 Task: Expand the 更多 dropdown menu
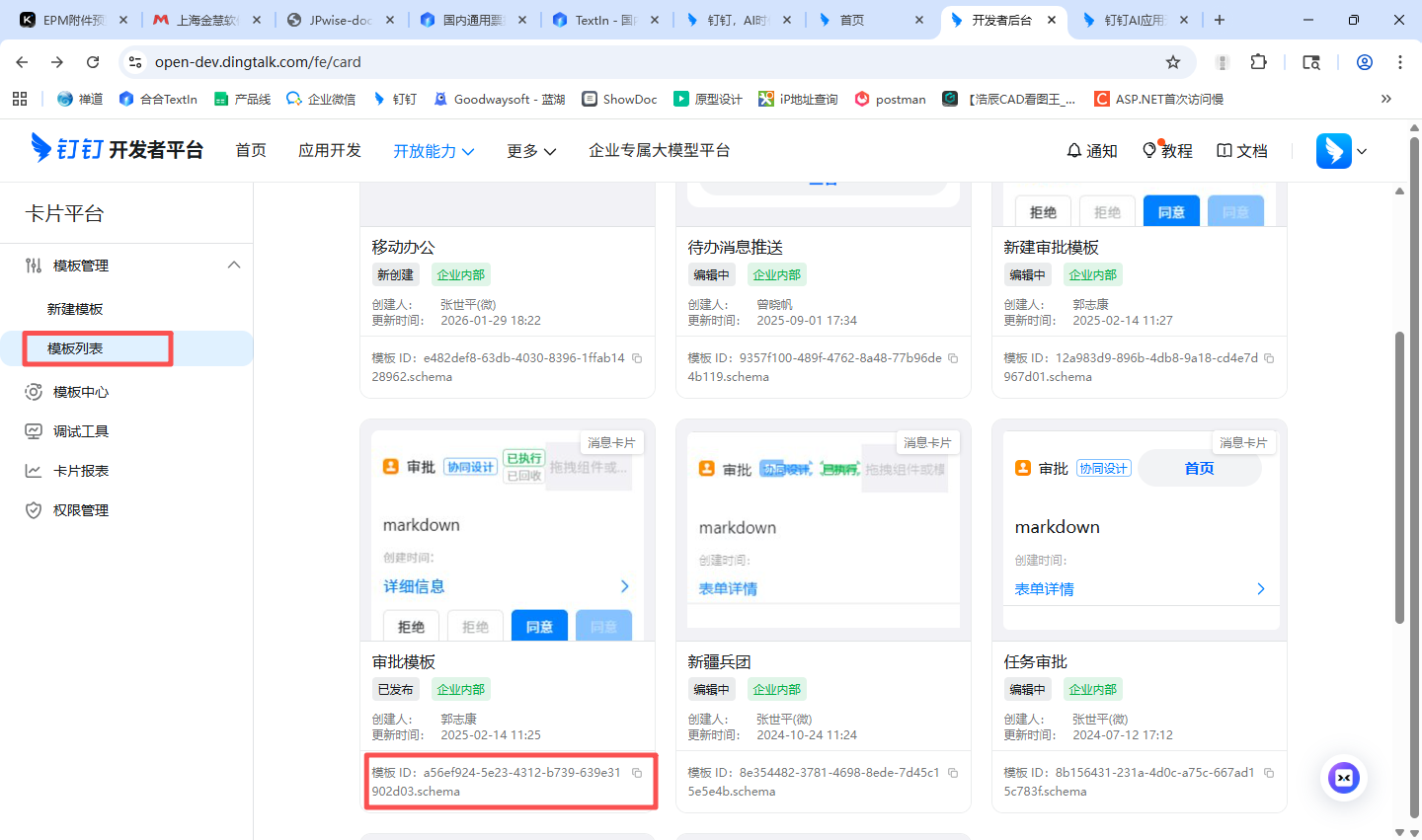[x=531, y=151]
